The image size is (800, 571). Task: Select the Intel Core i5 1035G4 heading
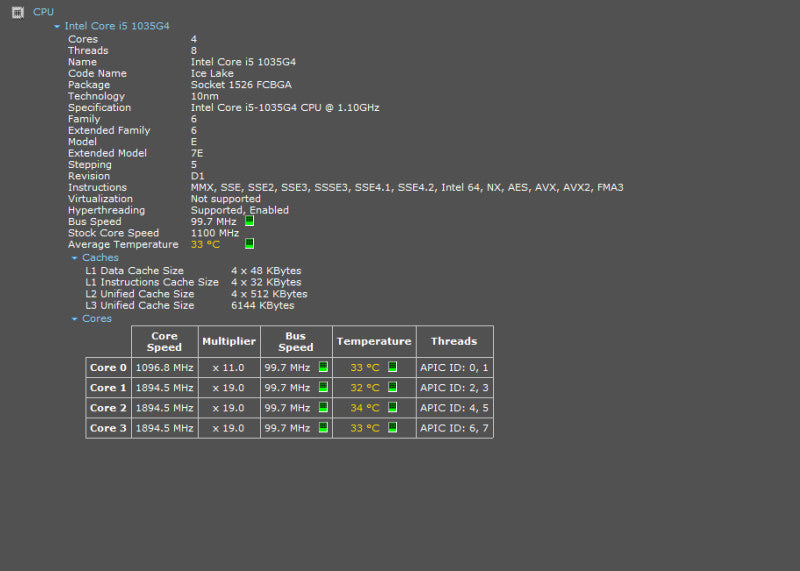coord(117,26)
